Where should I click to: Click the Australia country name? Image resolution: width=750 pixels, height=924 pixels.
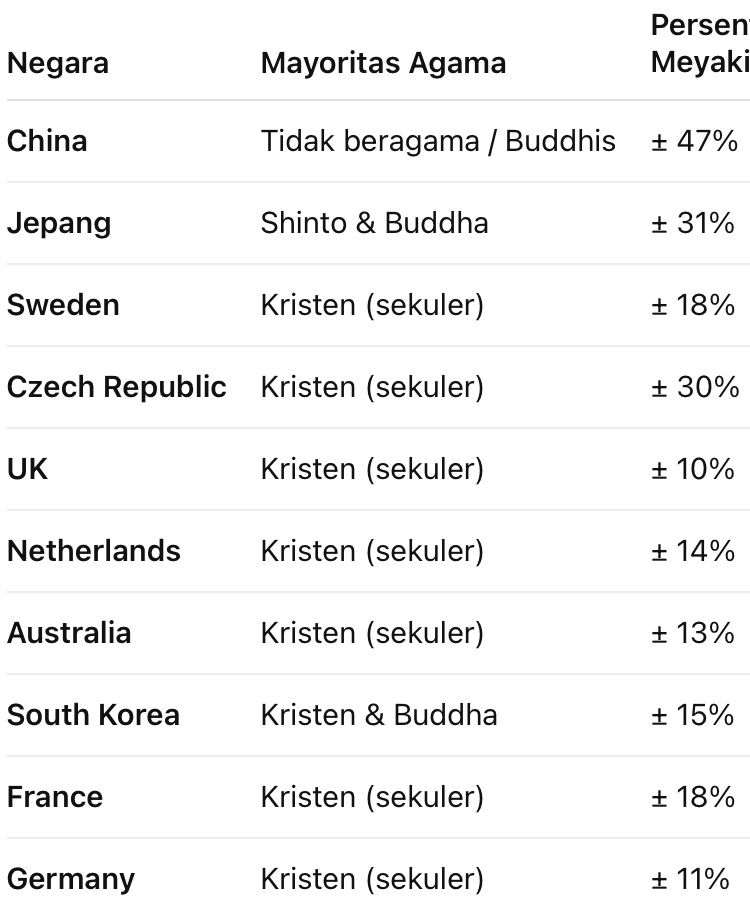pos(69,633)
